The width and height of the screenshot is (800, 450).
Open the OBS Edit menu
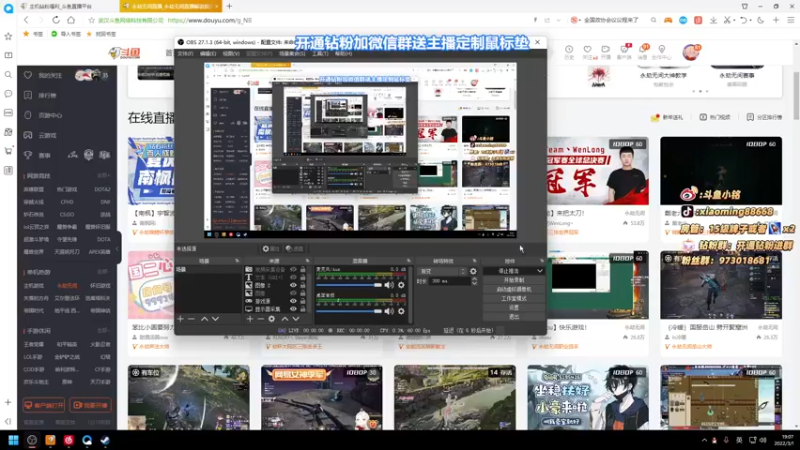(x=208, y=54)
